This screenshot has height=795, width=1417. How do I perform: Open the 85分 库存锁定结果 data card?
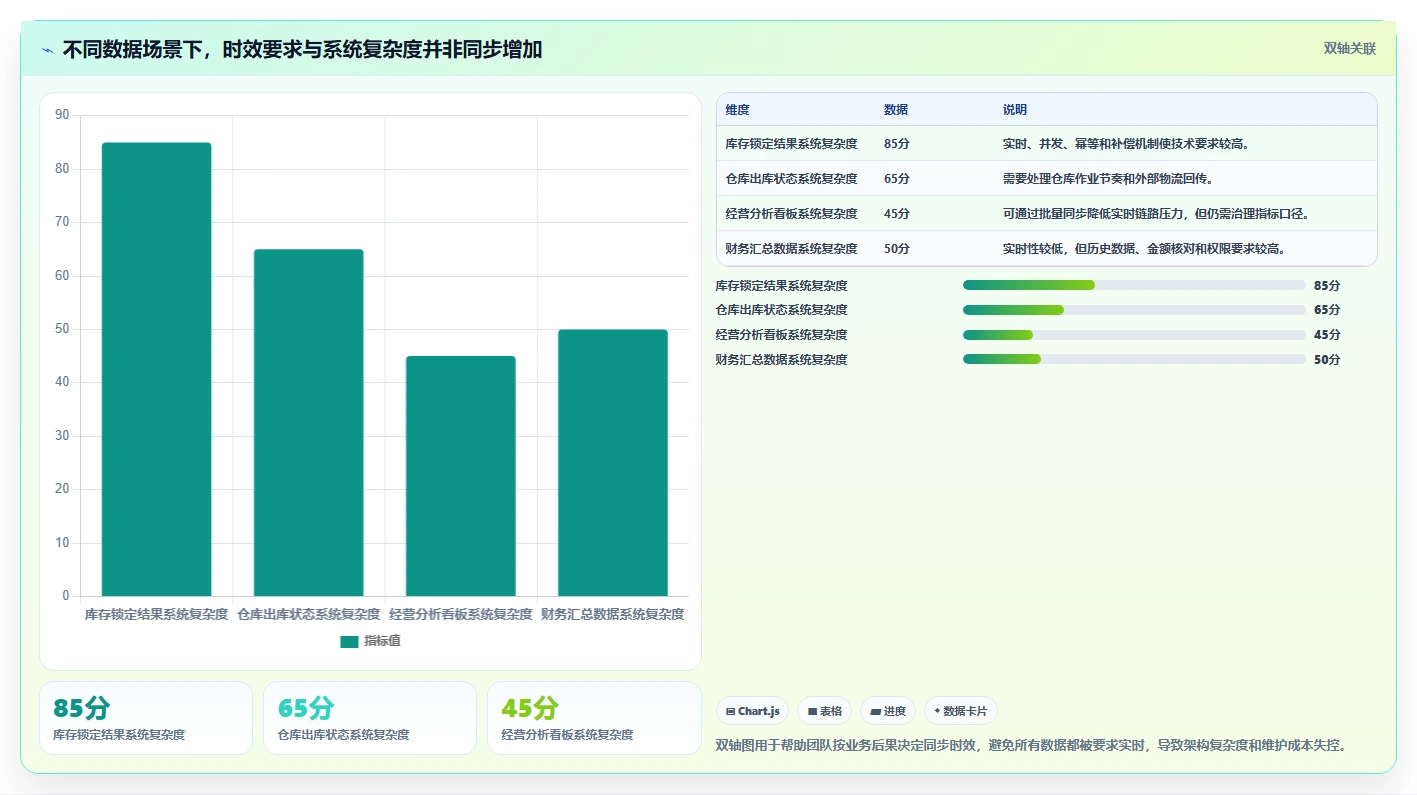coord(146,718)
